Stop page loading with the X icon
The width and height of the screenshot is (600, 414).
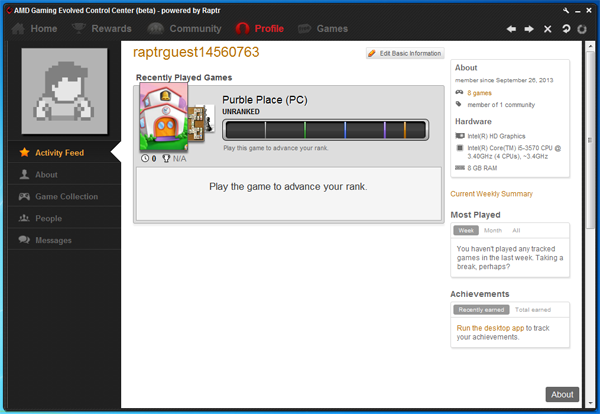point(547,29)
